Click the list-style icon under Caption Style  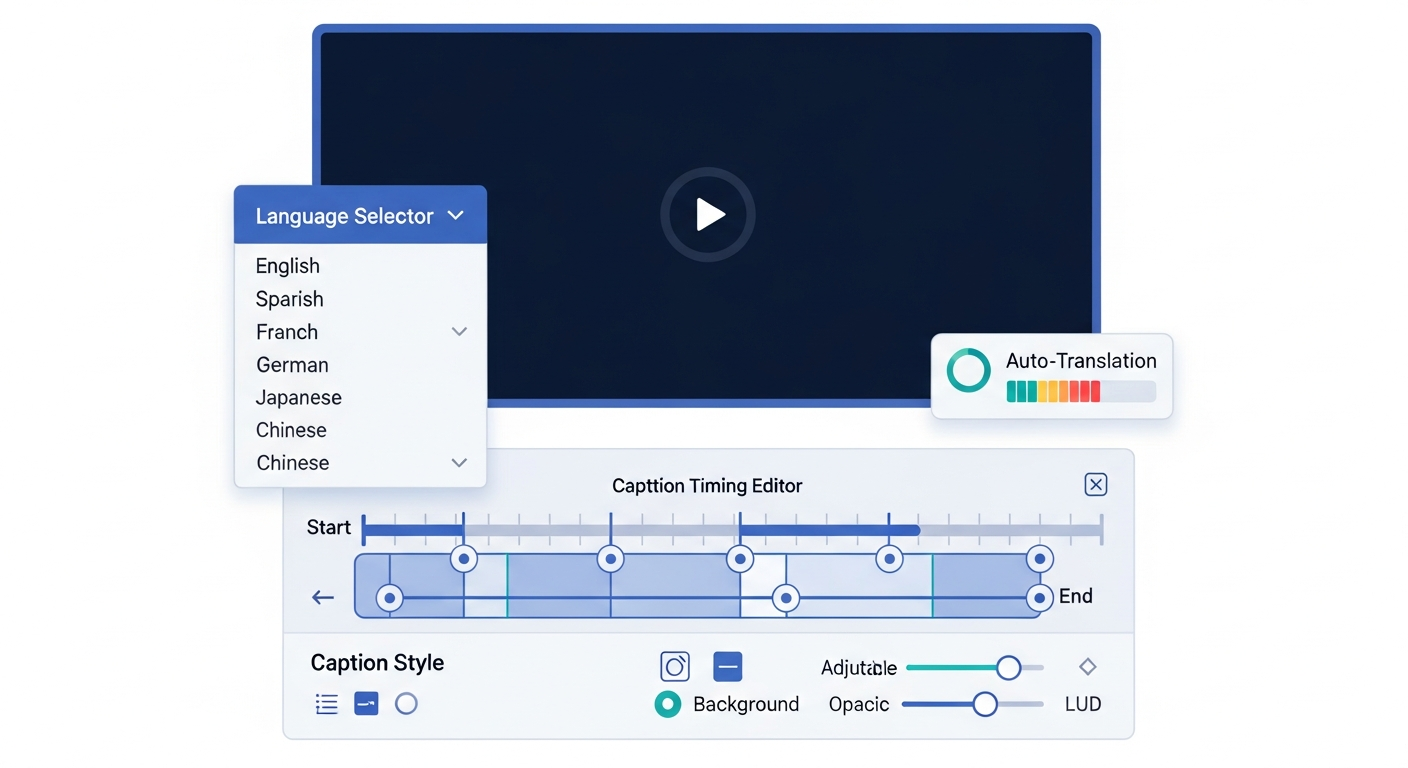click(x=326, y=704)
